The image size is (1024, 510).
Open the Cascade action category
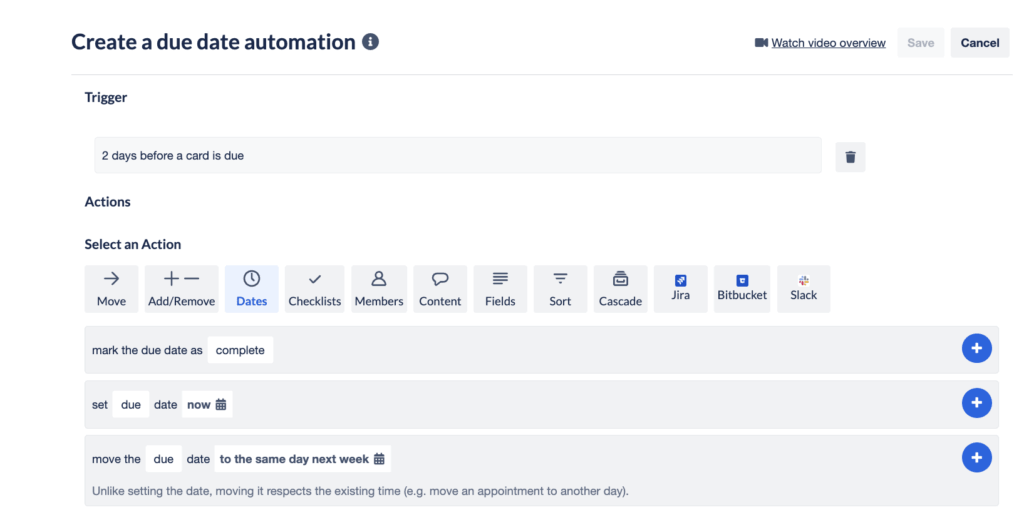coord(620,289)
